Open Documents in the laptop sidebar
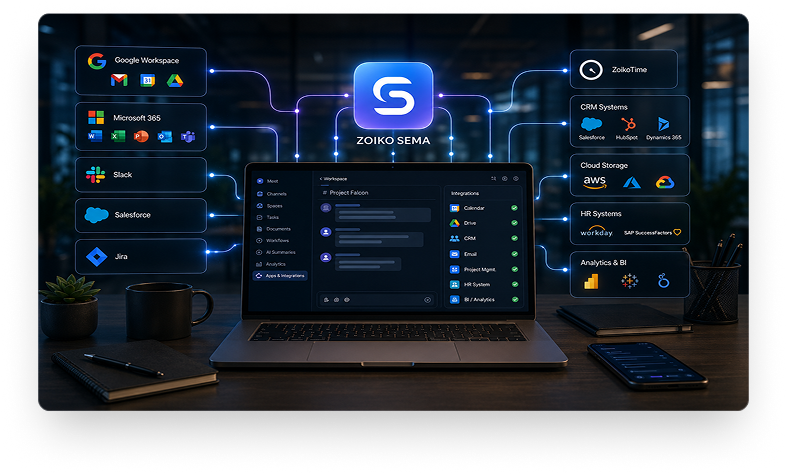 click(274, 229)
